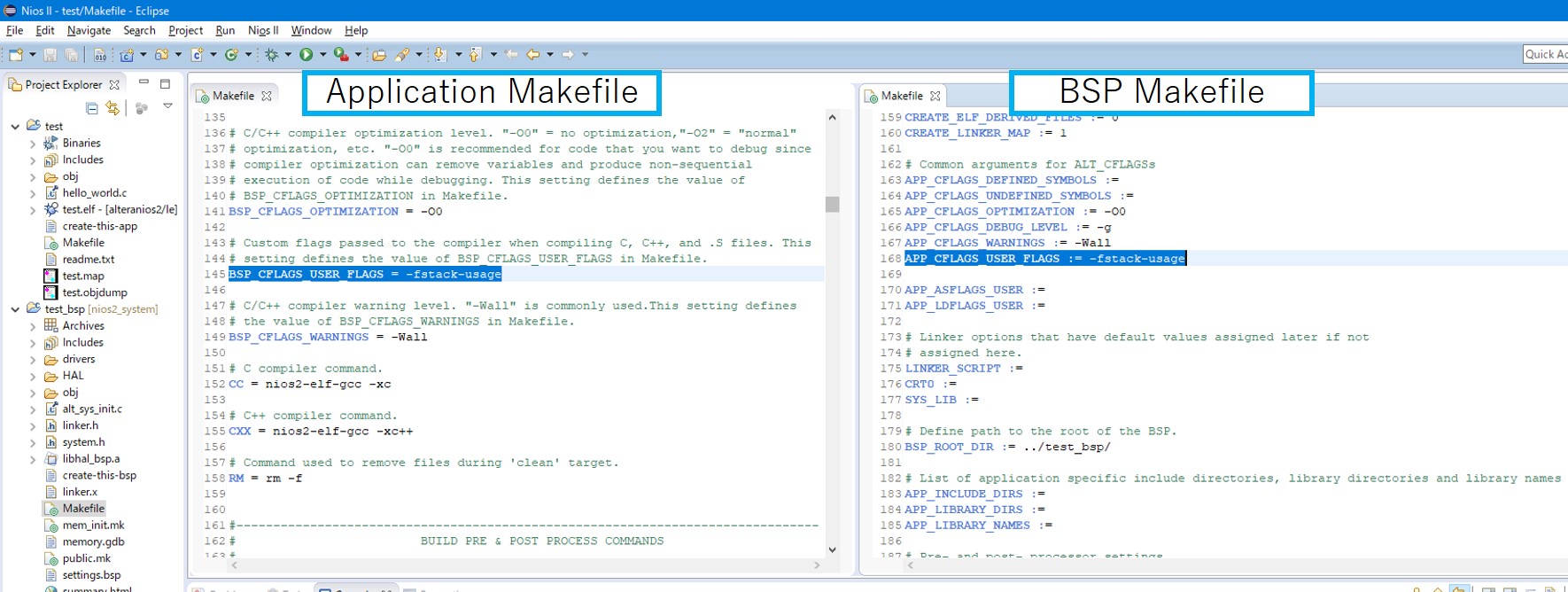The height and width of the screenshot is (592, 1568).
Task: Select Makefile under test_bsp project
Action: 75,509
